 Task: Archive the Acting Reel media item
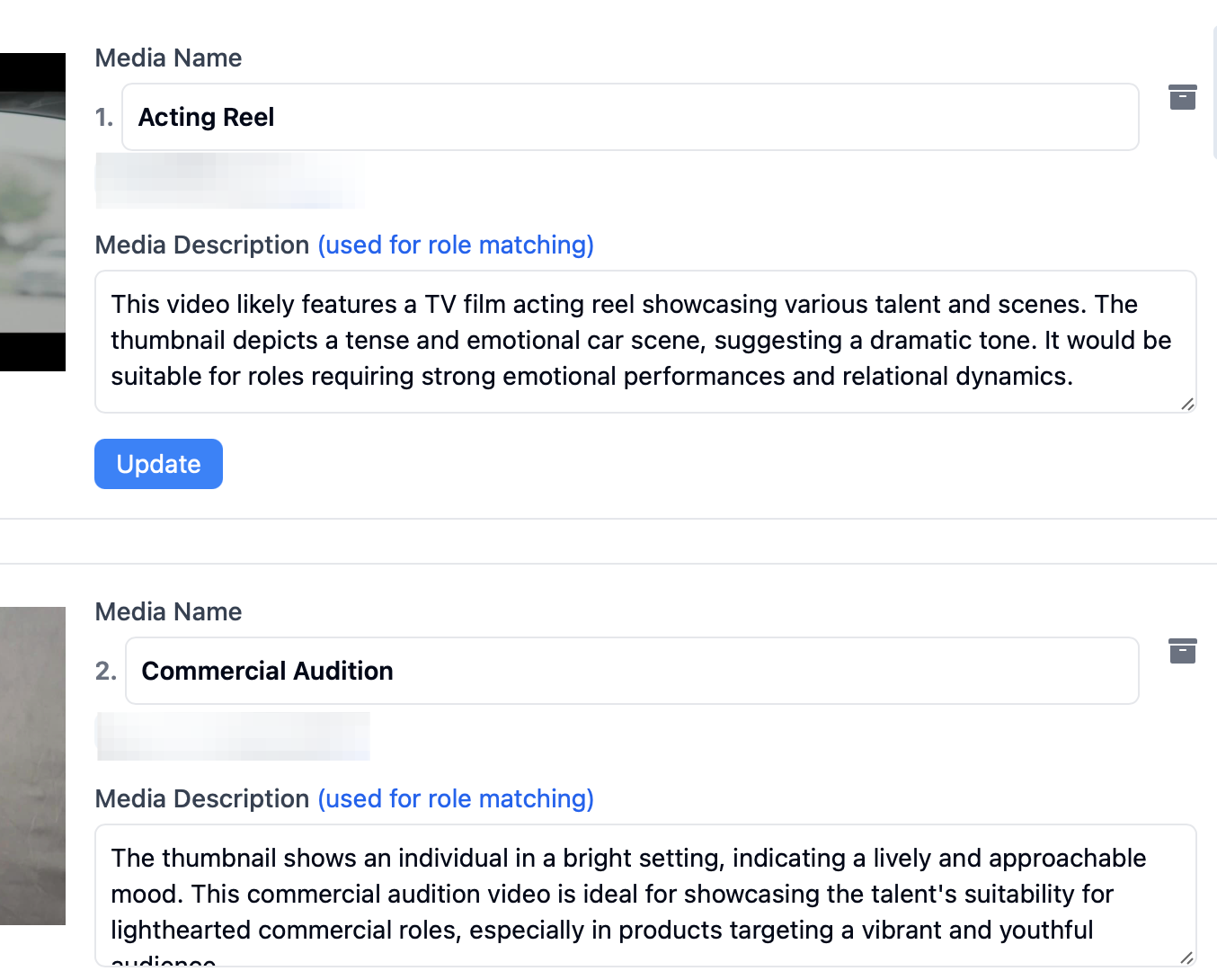click(1182, 97)
